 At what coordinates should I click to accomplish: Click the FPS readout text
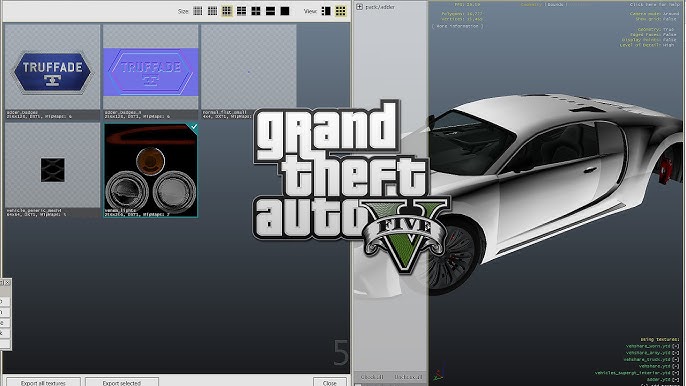(x=467, y=4)
